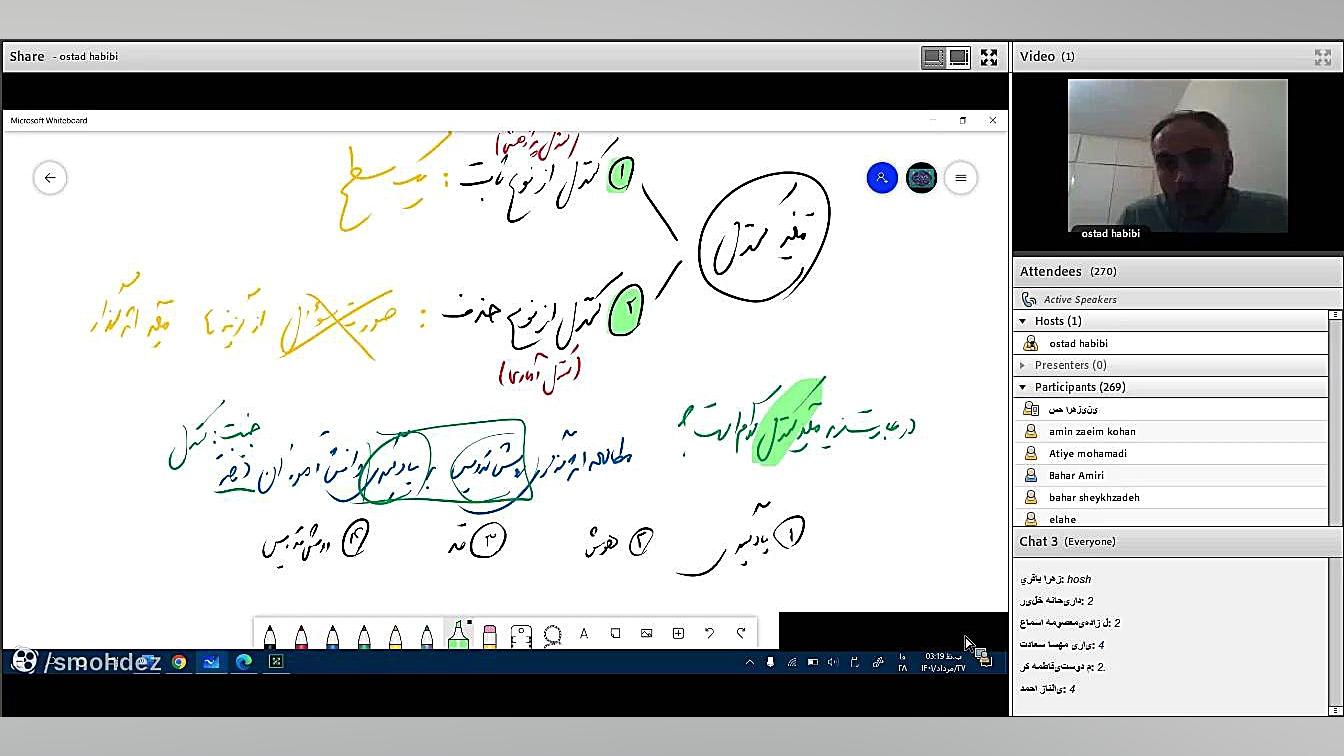The height and width of the screenshot is (756, 1344).
Task: Select participant elahe
Action: tap(1171, 518)
